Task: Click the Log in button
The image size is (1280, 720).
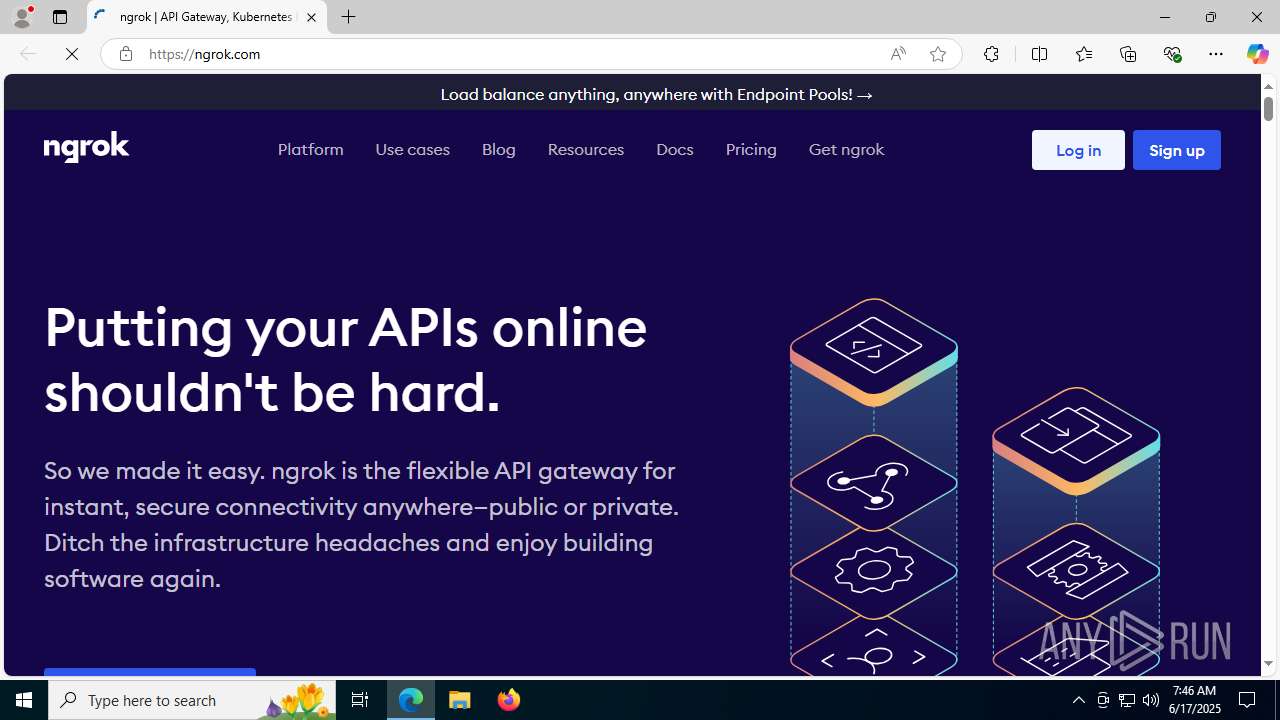Action: click(x=1078, y=150)
